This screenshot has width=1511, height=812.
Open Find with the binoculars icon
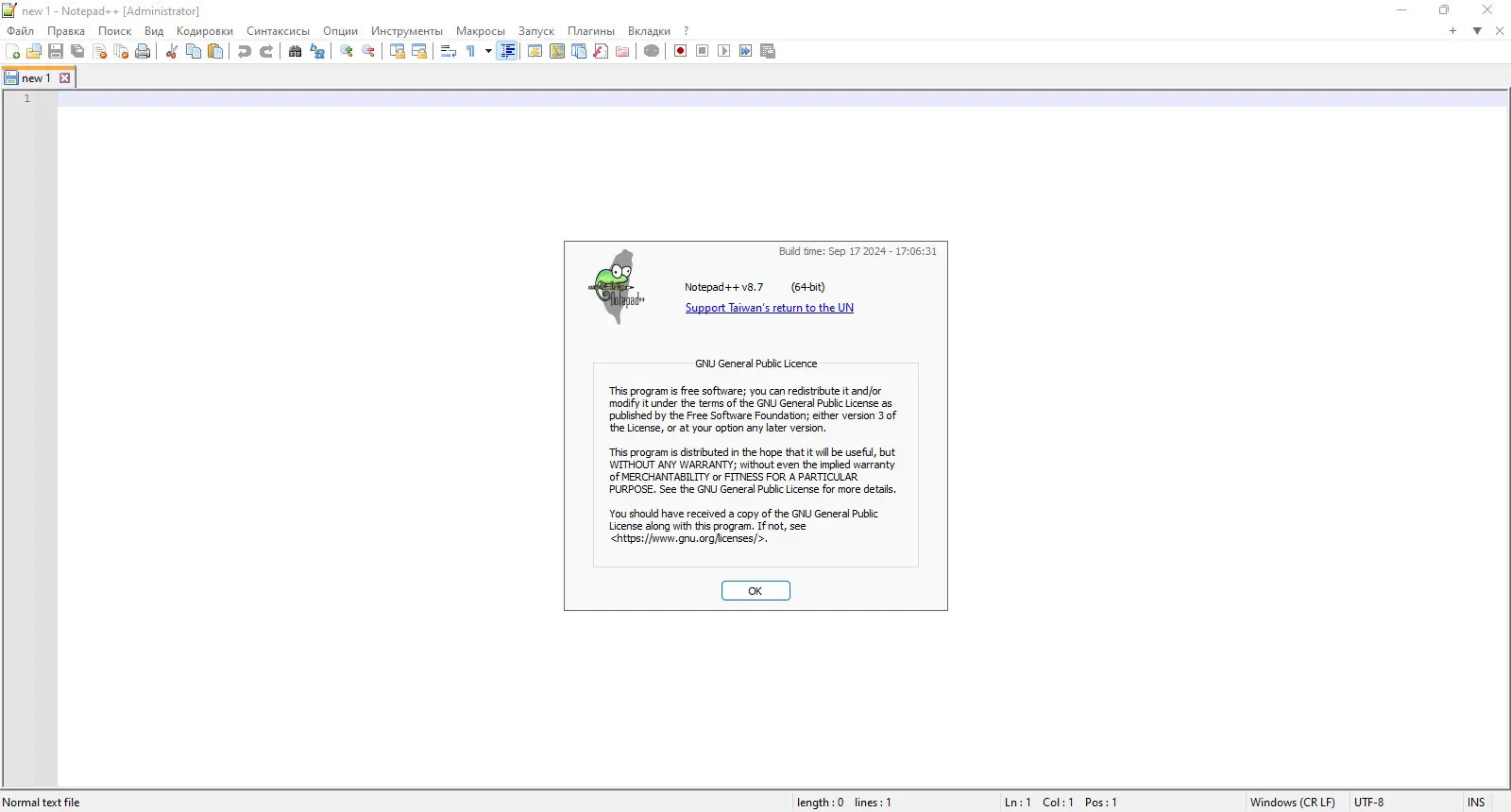[296, 51]
